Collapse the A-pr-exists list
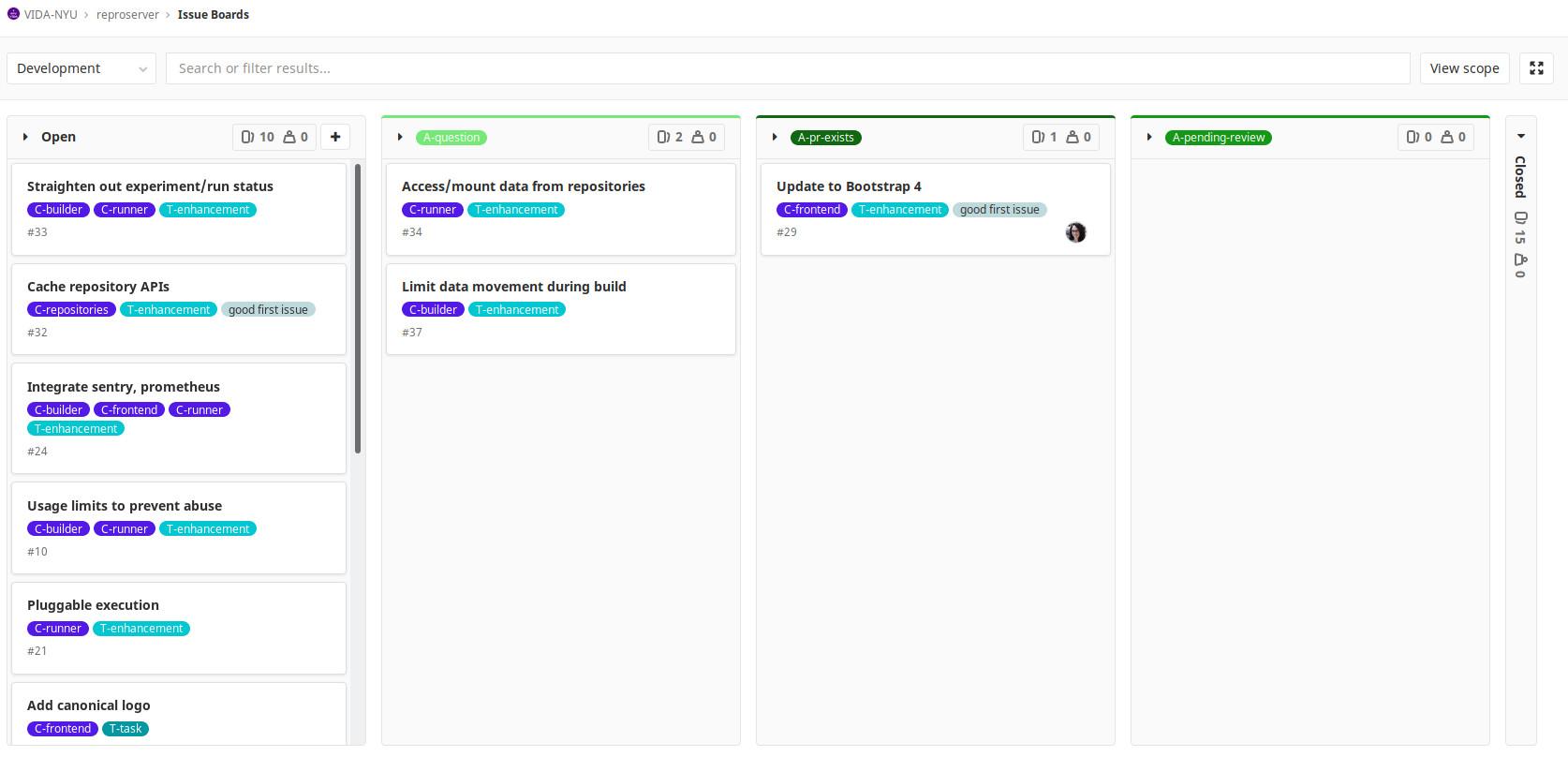This screenshot has width=1568, height=757. 775,137
